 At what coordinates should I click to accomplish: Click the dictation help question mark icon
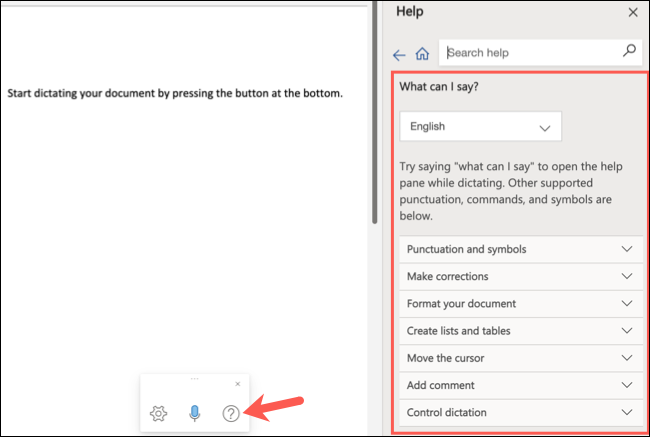[231, 413]
